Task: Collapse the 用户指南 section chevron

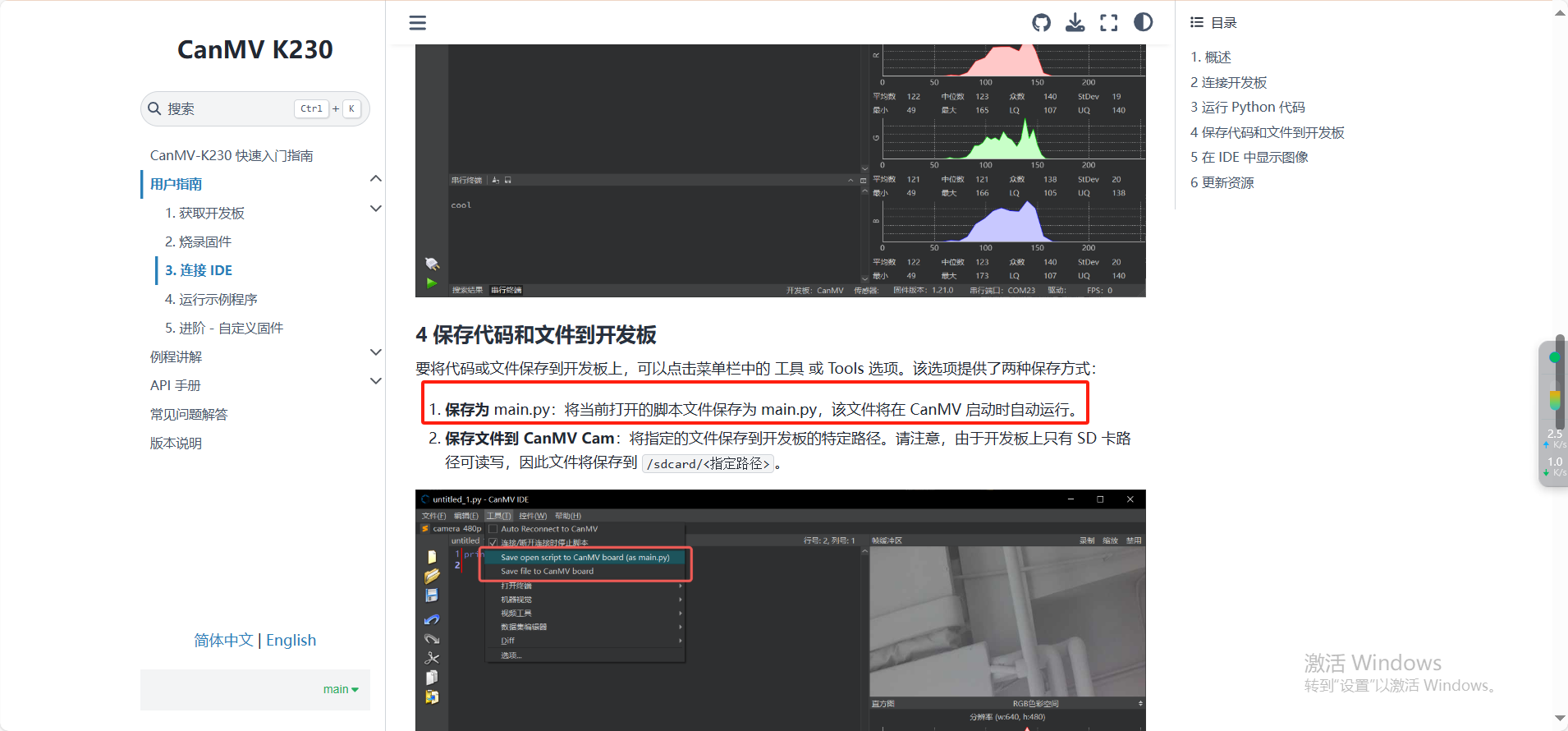Action: (x=376, y=178)
